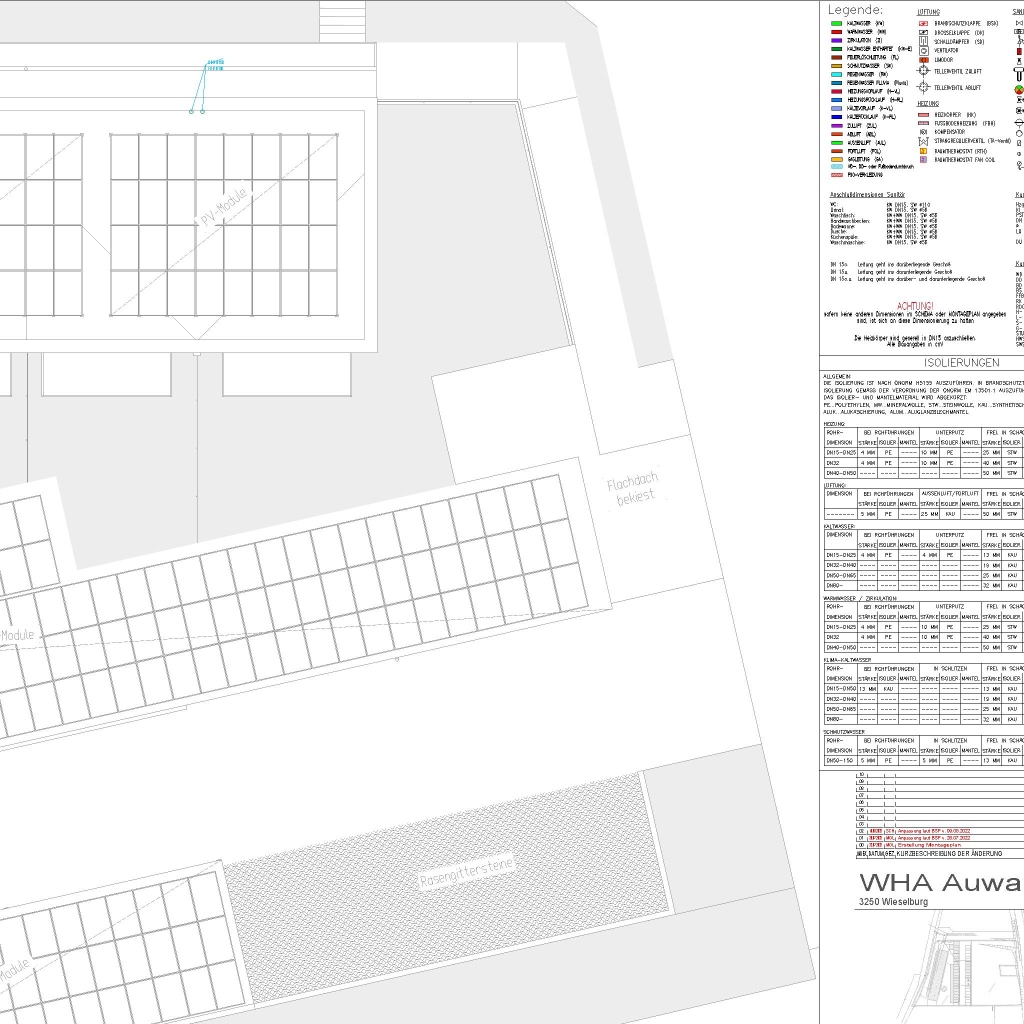Select the Raumthermostat Fan Coil symbol
Viewport: 1024px width, 1024px height.
tap(923, 159)
